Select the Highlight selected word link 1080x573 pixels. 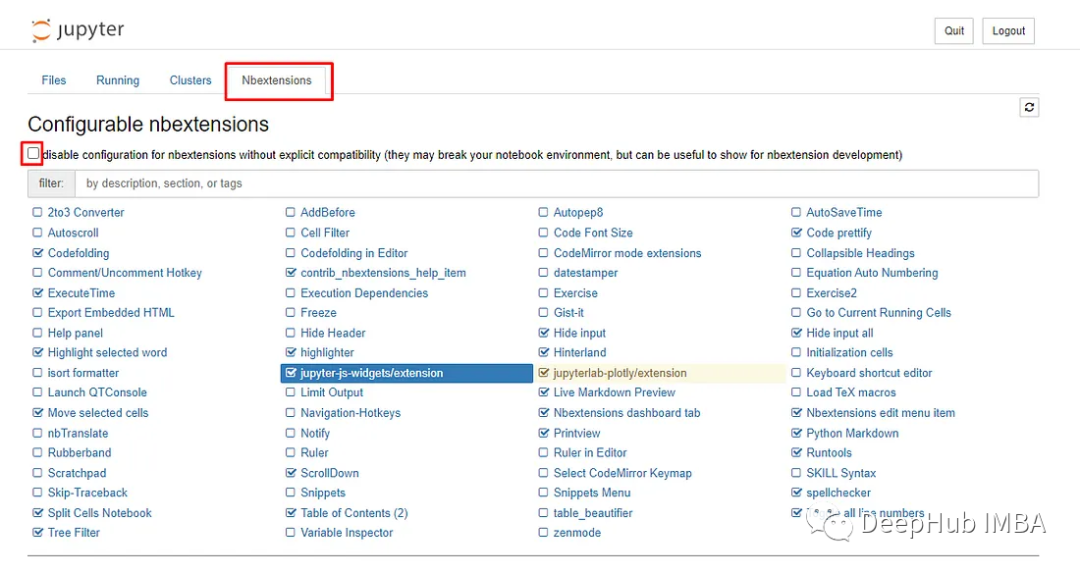(x=107, y=352)
